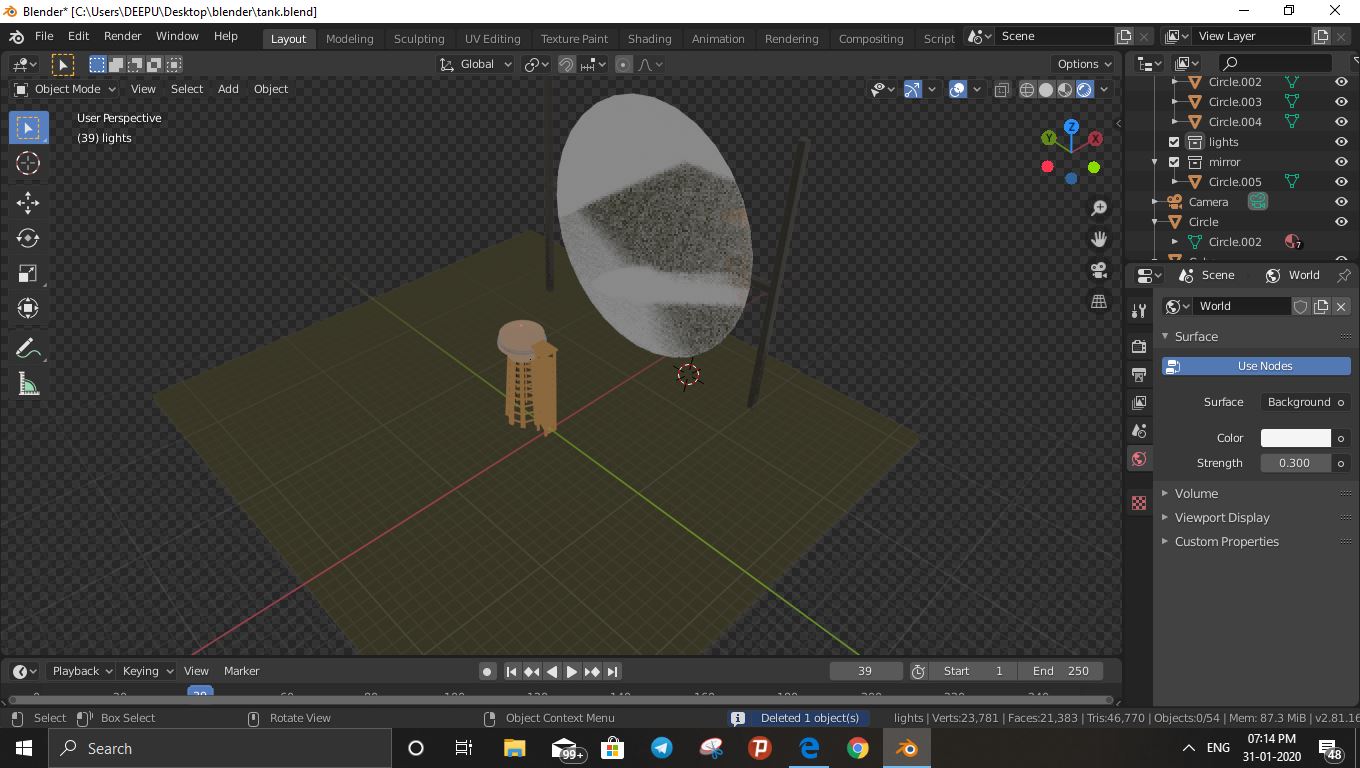Image resolution: width=1360 pixels, height=768 pixels.
Task: Open Google Chrome from the taskbar
Action: tap(857, 748)
